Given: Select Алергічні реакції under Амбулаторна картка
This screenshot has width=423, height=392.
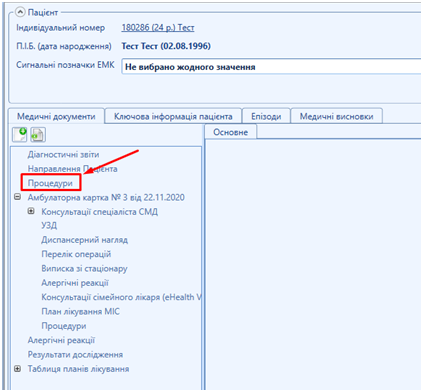Looking at the screenshot, I should (75, 283).
